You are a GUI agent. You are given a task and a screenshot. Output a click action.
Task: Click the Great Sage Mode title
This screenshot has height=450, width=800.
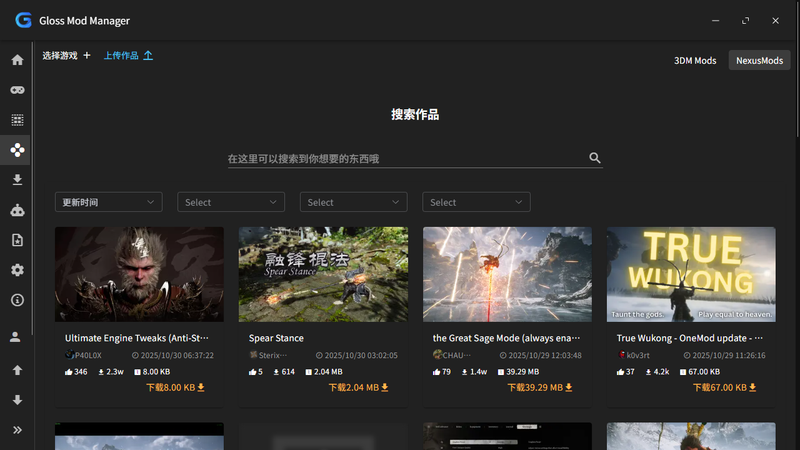[x=506, y=338]
